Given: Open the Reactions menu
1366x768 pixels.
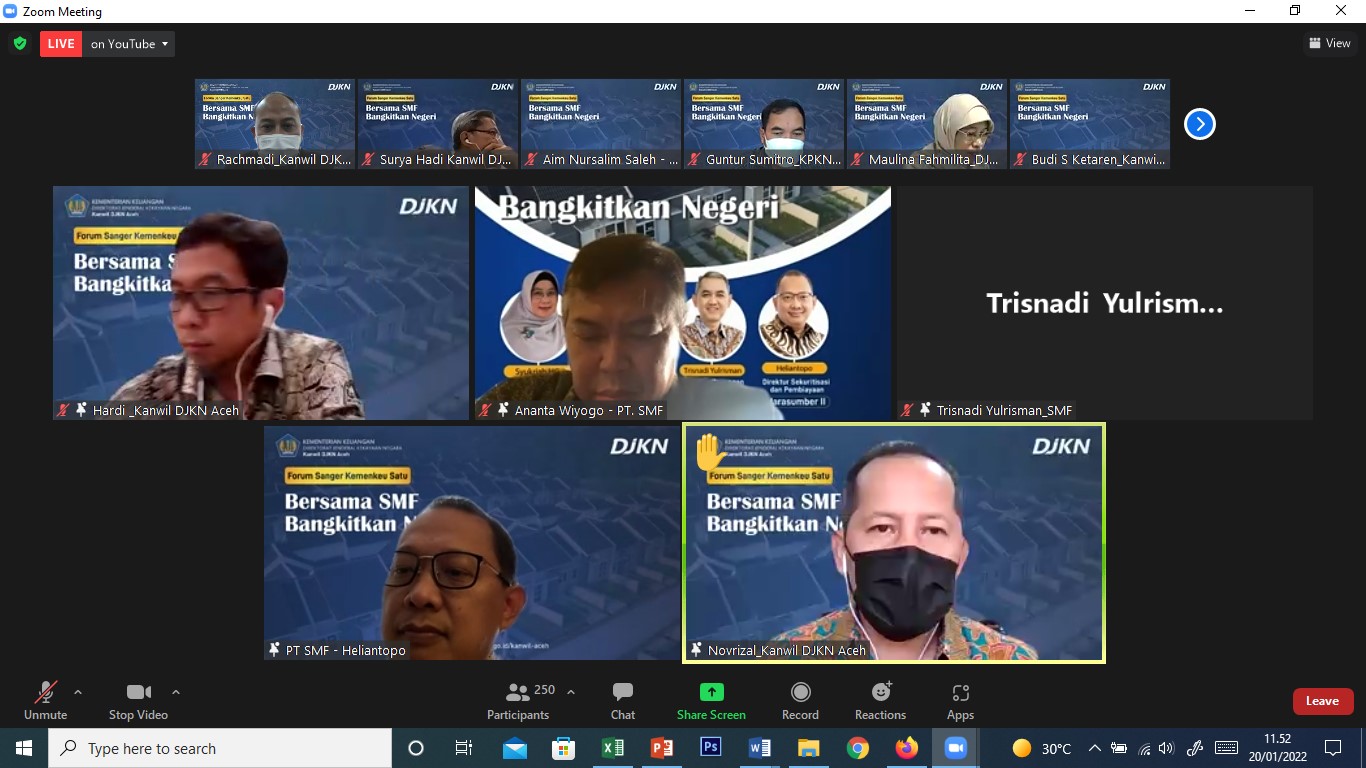Looking at the screenshot, I should pyautogui.click(x=880, y=700).
